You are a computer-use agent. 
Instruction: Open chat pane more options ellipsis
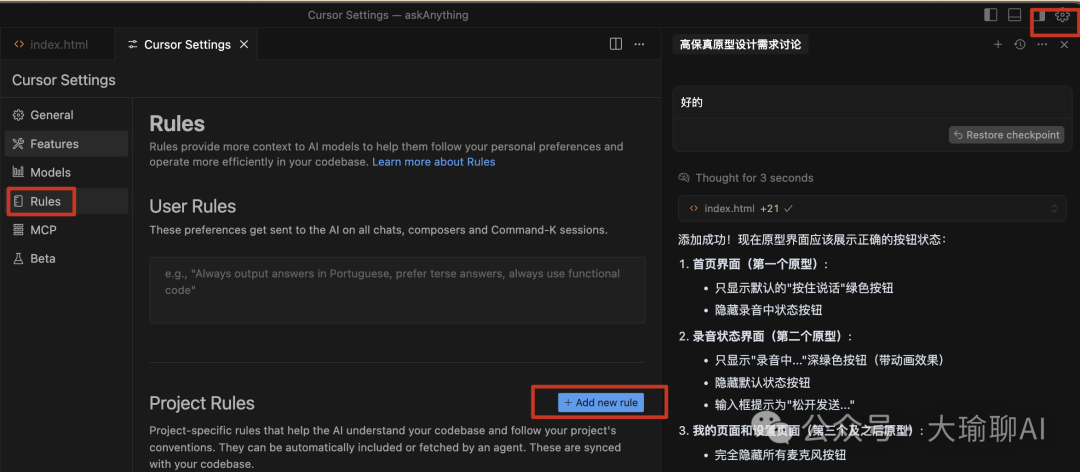tap(1042, 45)
